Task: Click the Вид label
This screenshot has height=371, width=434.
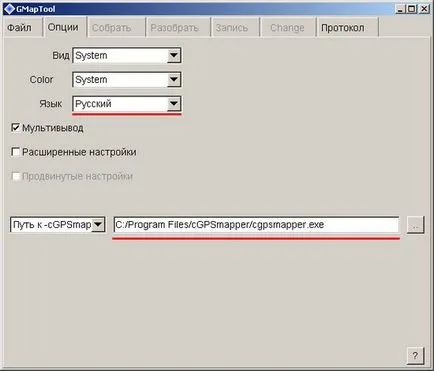Action: tap(61, 55)
